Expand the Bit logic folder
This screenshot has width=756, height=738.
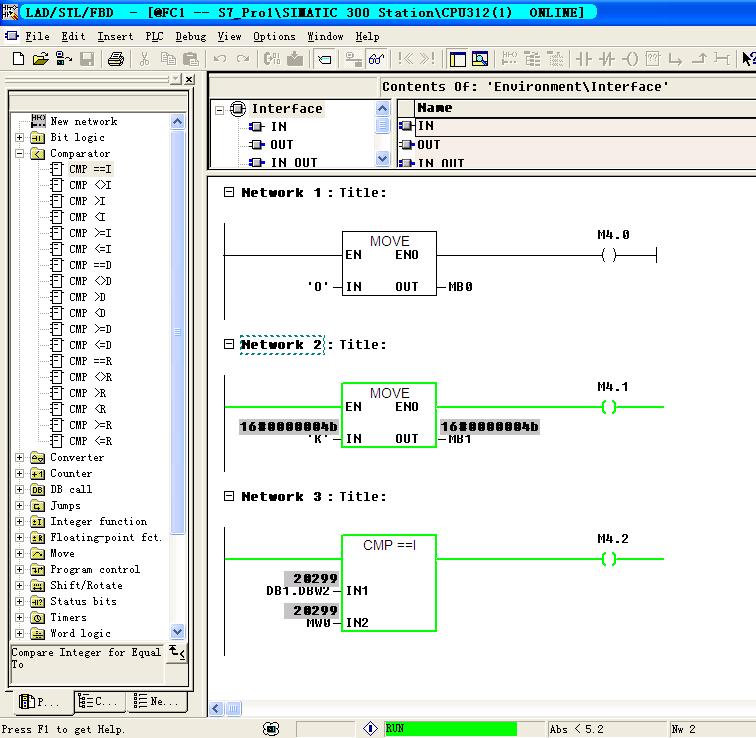(20, 138)
